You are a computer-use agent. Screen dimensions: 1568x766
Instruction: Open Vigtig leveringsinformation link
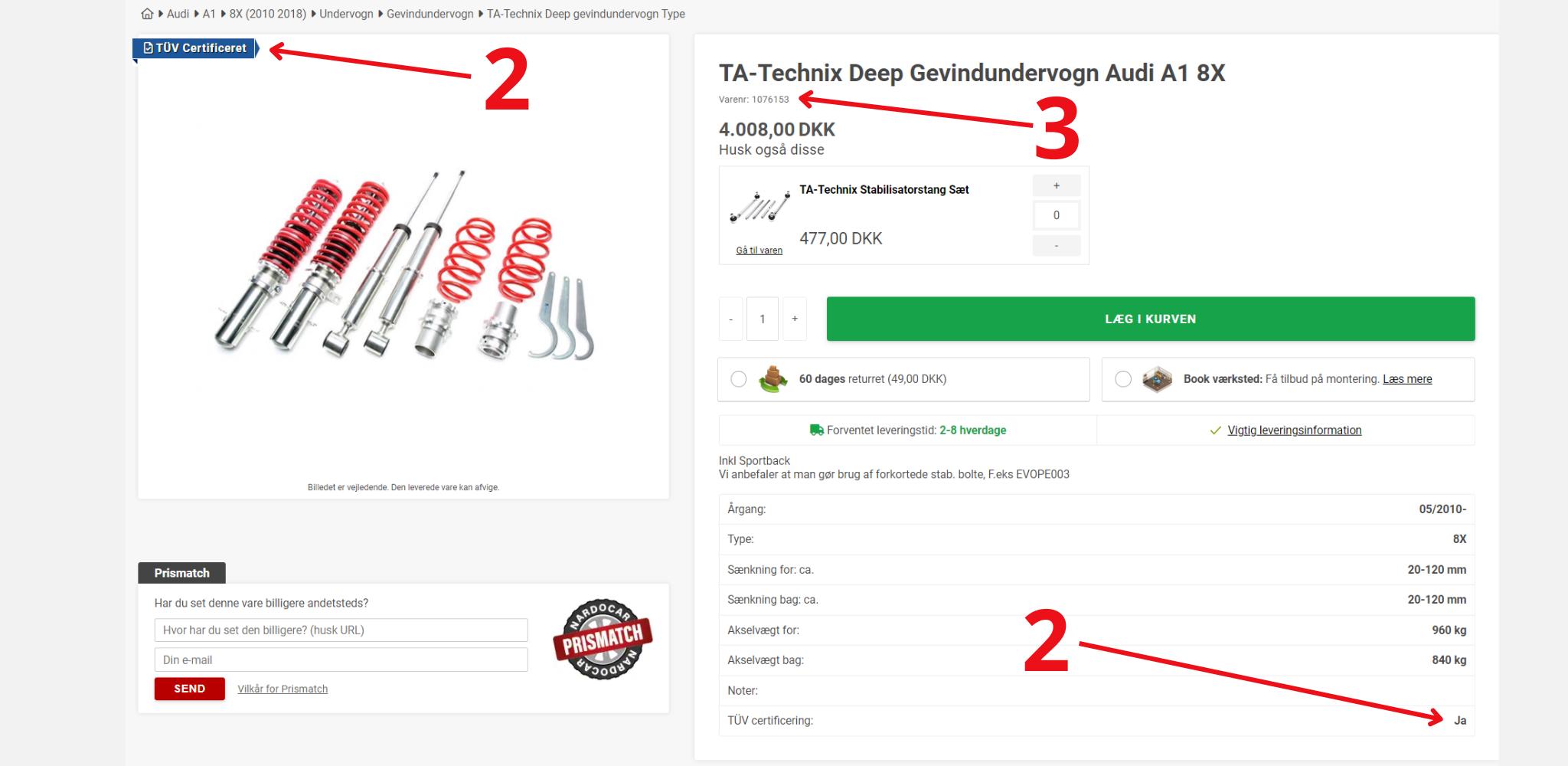pyautogui.click(x=1294, y=430)
